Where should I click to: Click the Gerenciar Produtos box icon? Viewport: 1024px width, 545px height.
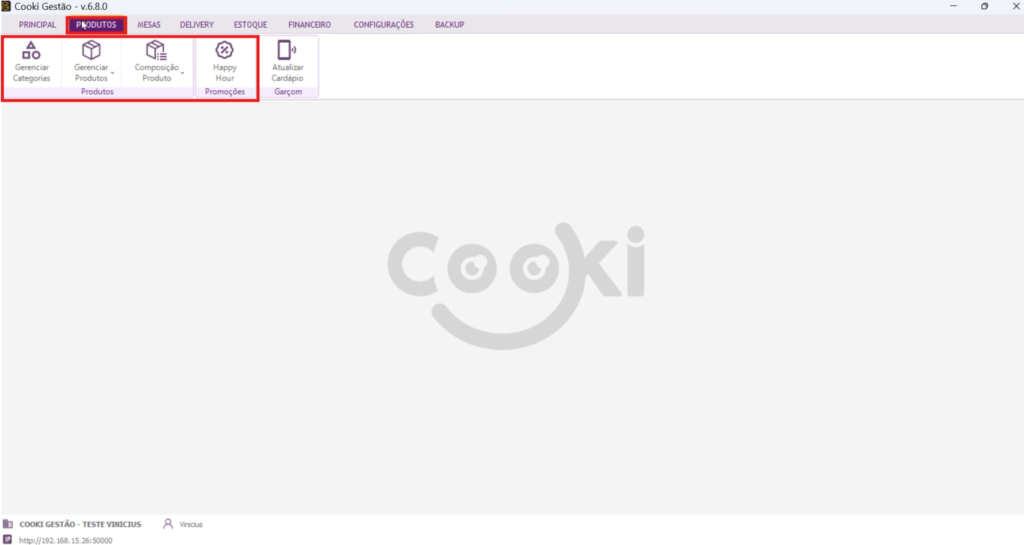tap(91, 50)
